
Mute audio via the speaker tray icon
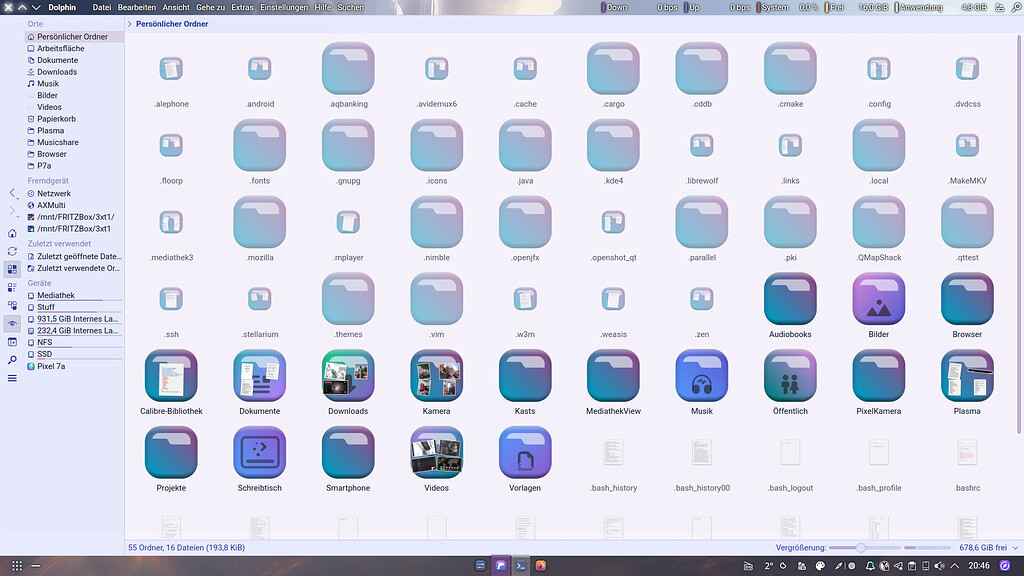[938, 566]
